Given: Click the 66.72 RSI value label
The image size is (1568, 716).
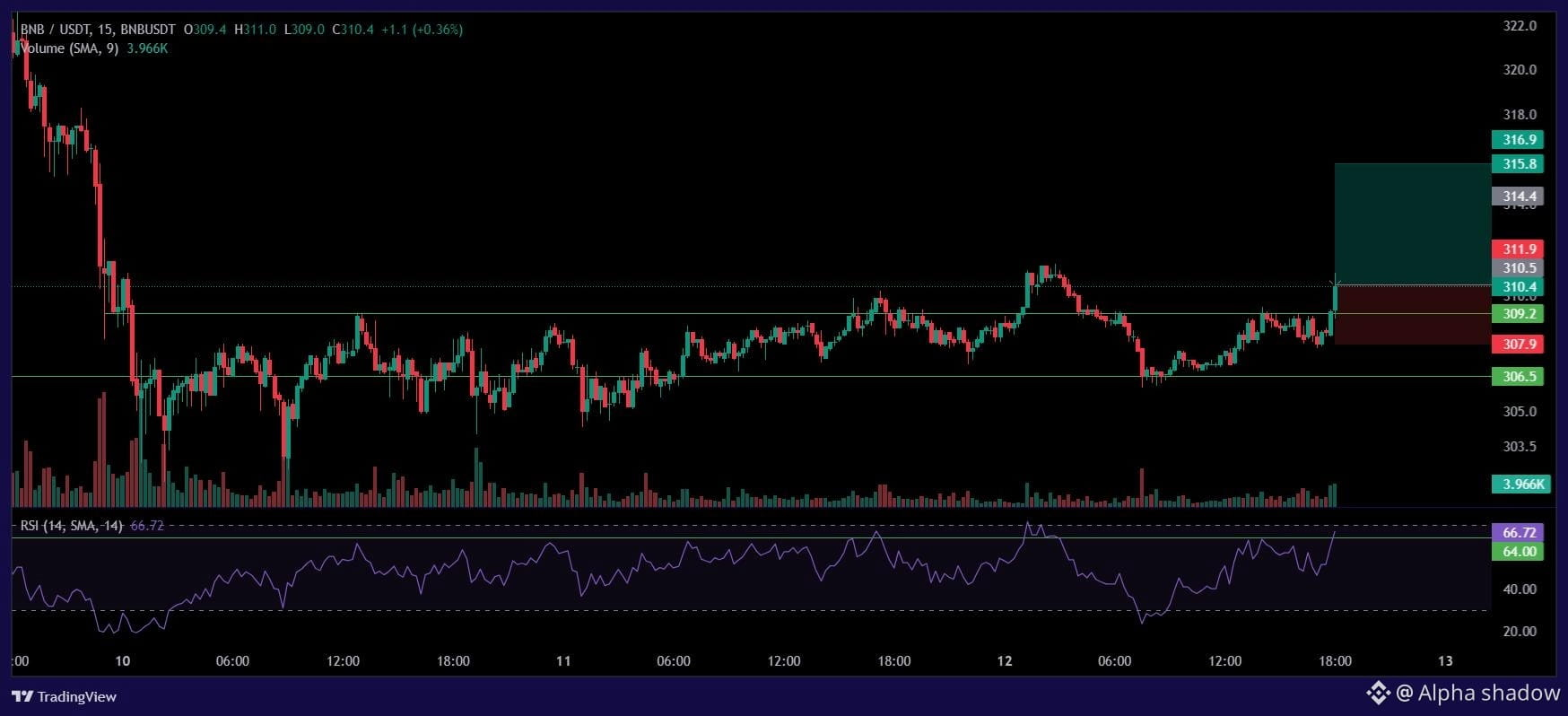Looking at the screenshot, I should (x=1518, y=533).
